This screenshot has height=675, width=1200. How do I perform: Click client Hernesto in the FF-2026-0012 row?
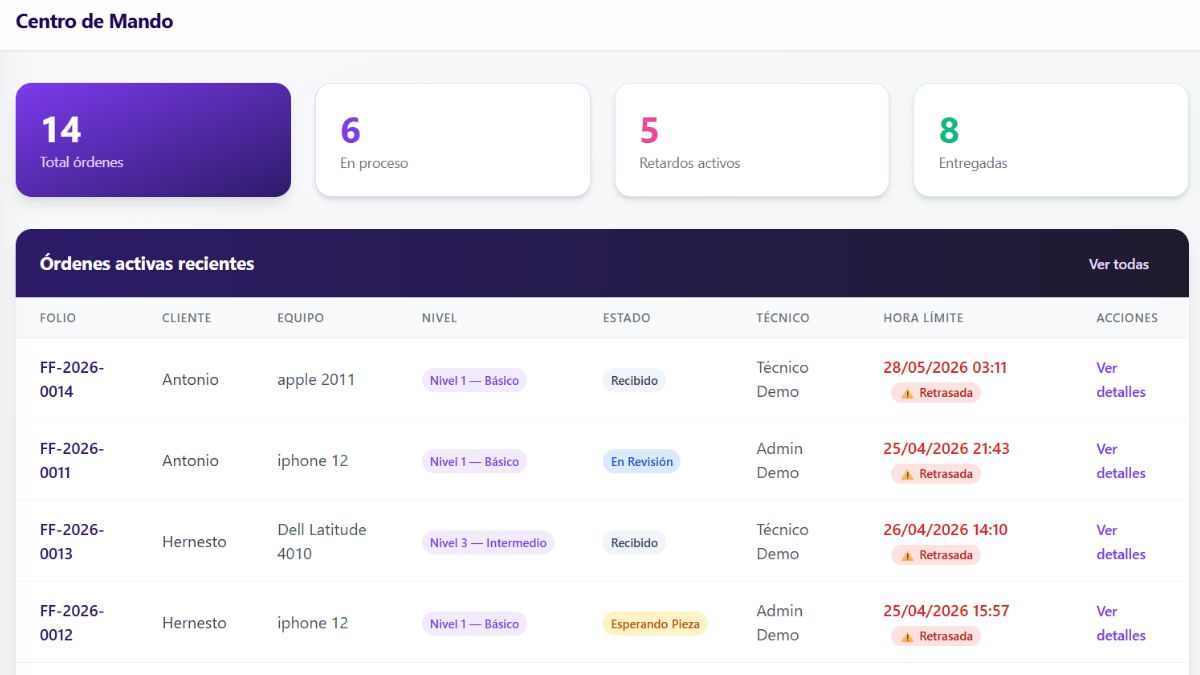(194, 623)
